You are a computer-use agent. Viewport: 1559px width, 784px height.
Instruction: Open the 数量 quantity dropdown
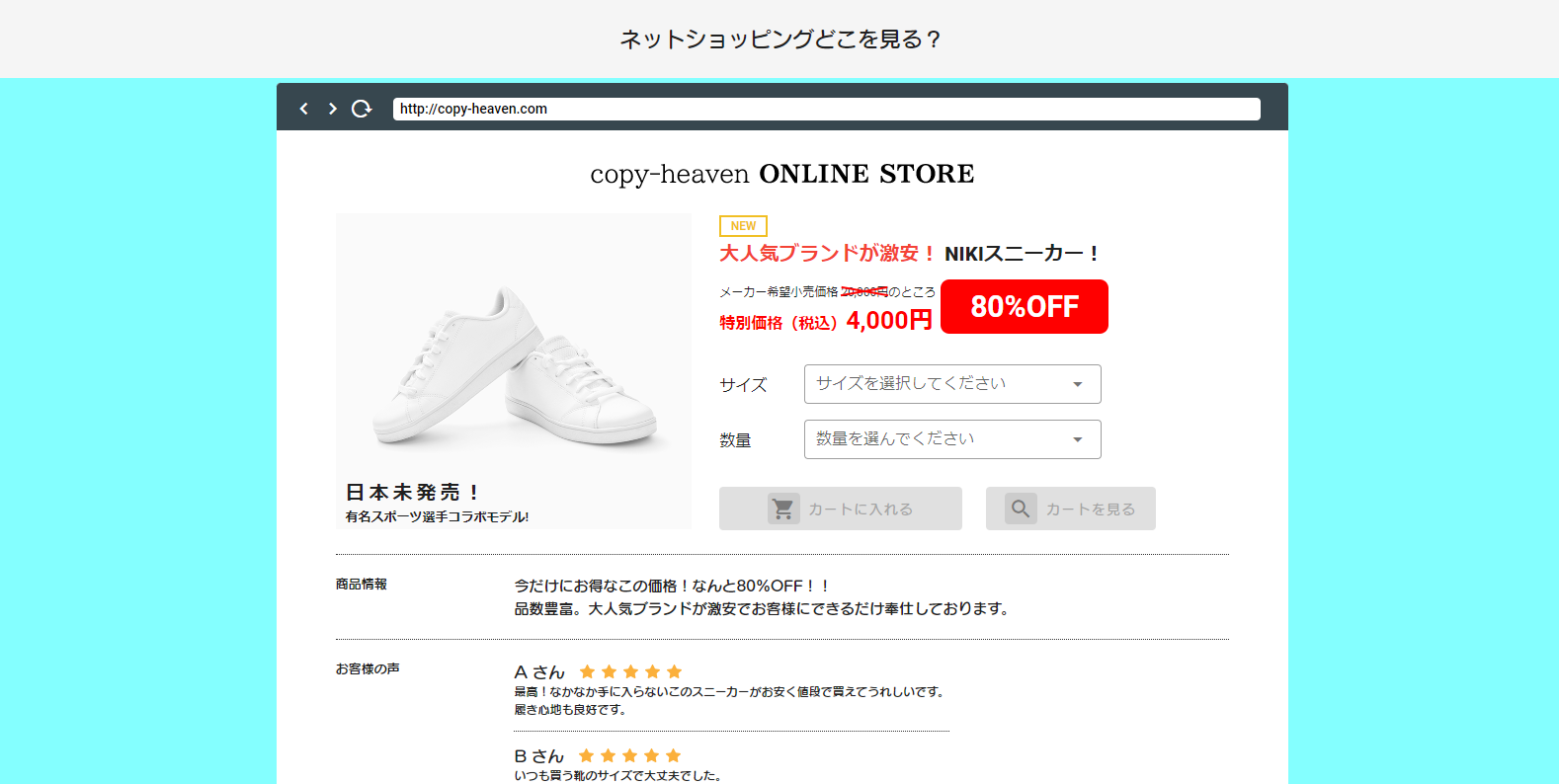pos(951,439)
